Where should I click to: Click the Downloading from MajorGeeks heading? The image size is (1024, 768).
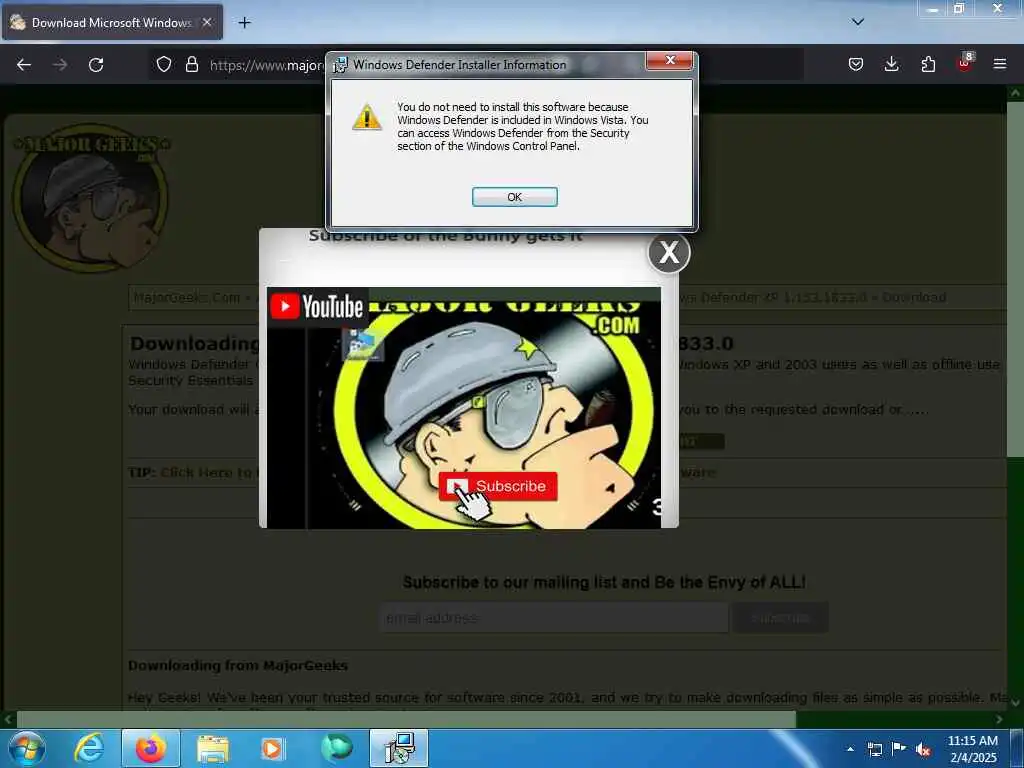pos(238,665)
